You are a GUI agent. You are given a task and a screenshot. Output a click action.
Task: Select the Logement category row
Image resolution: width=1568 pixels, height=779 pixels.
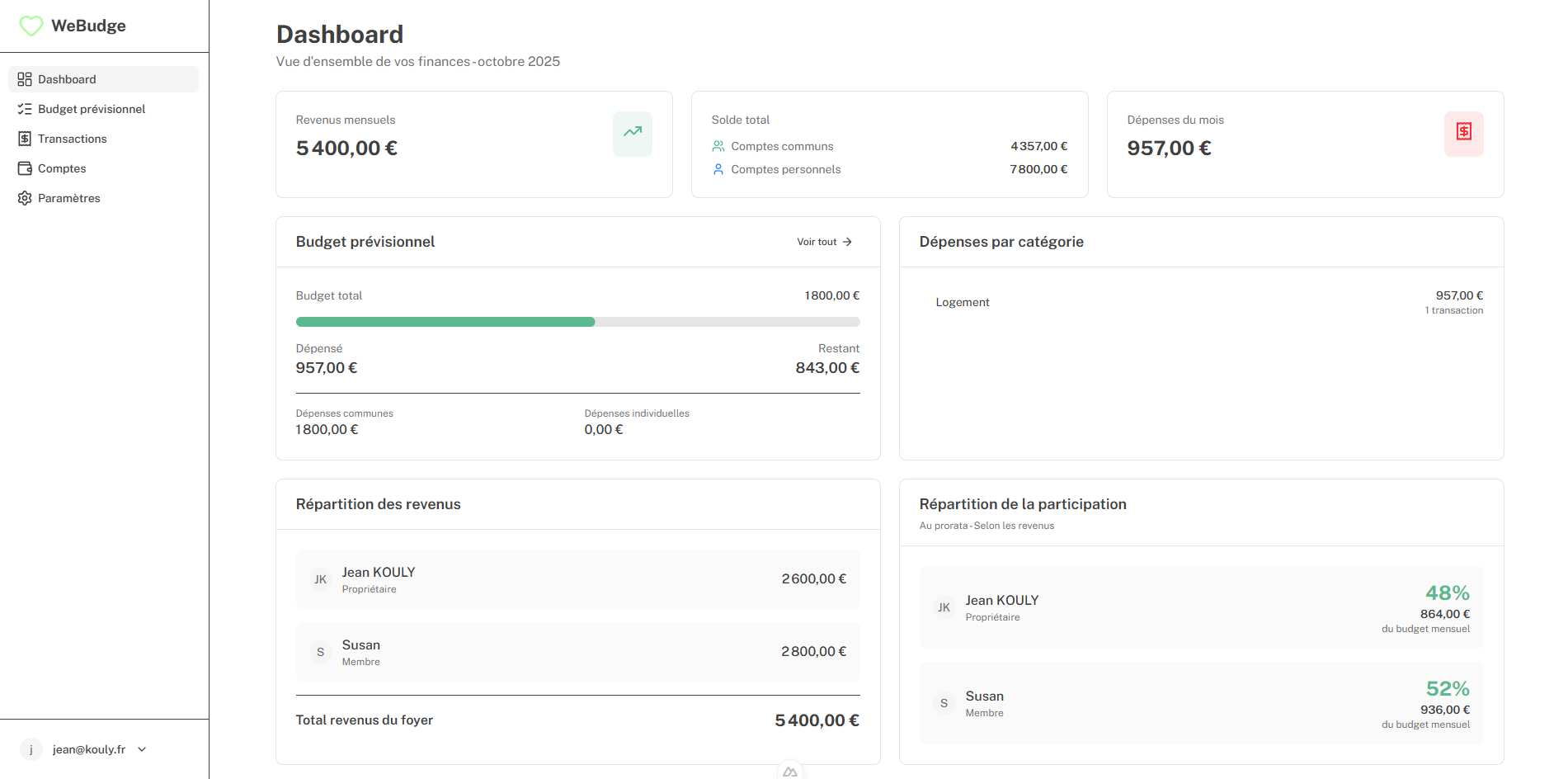(1201, 303)
